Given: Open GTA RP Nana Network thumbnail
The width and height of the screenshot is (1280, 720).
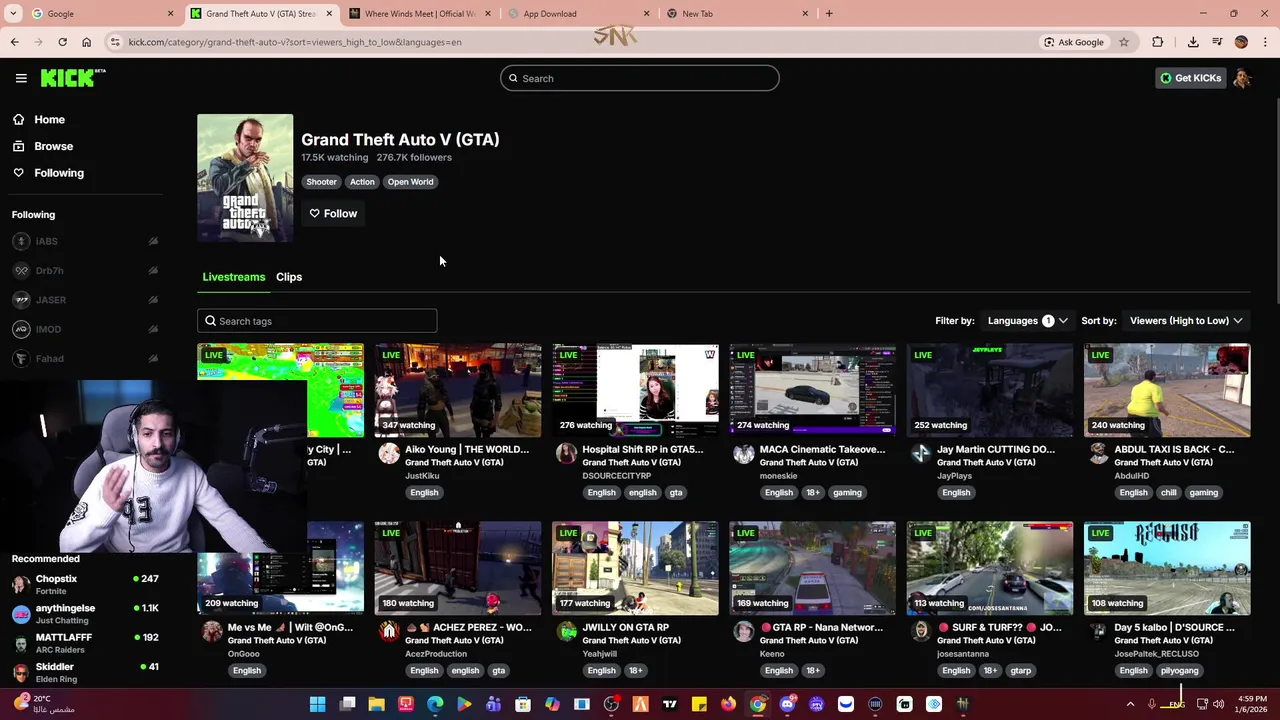Looking at the screenshot, I should pyautogui.click(x=812, y=568).
